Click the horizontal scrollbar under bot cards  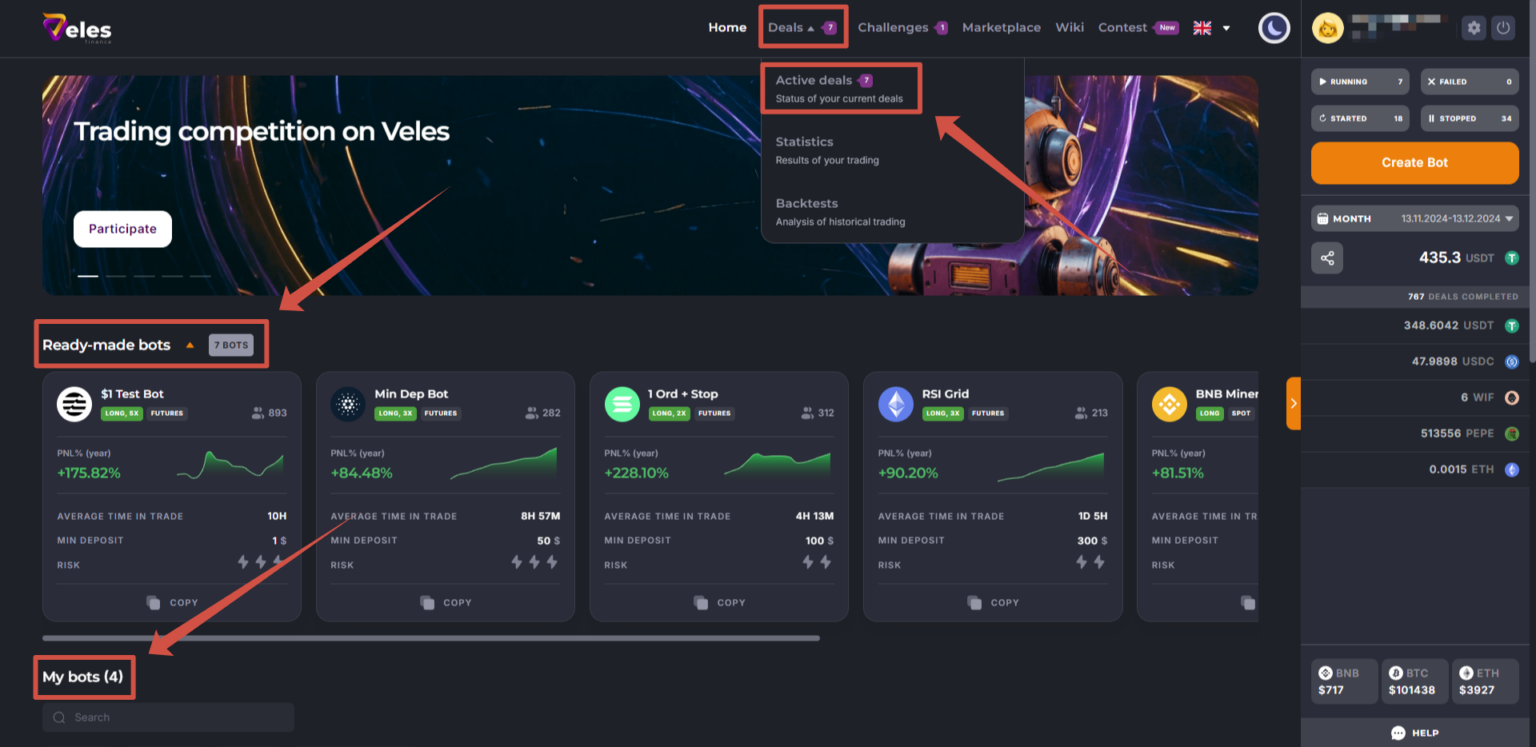430,638
